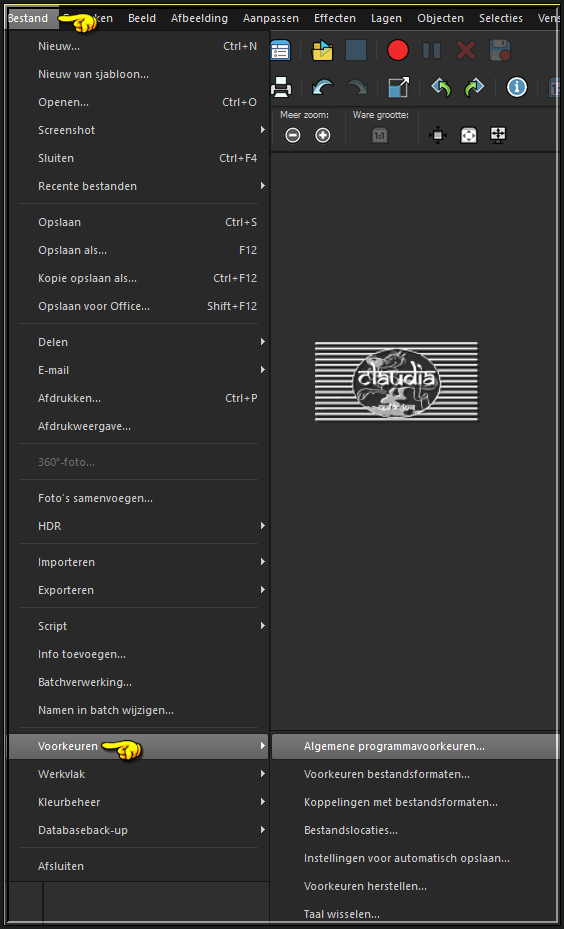This screenshot has height=929, width=564.
Task: Click the zoom out minus icon
Action: click(293, 136)
